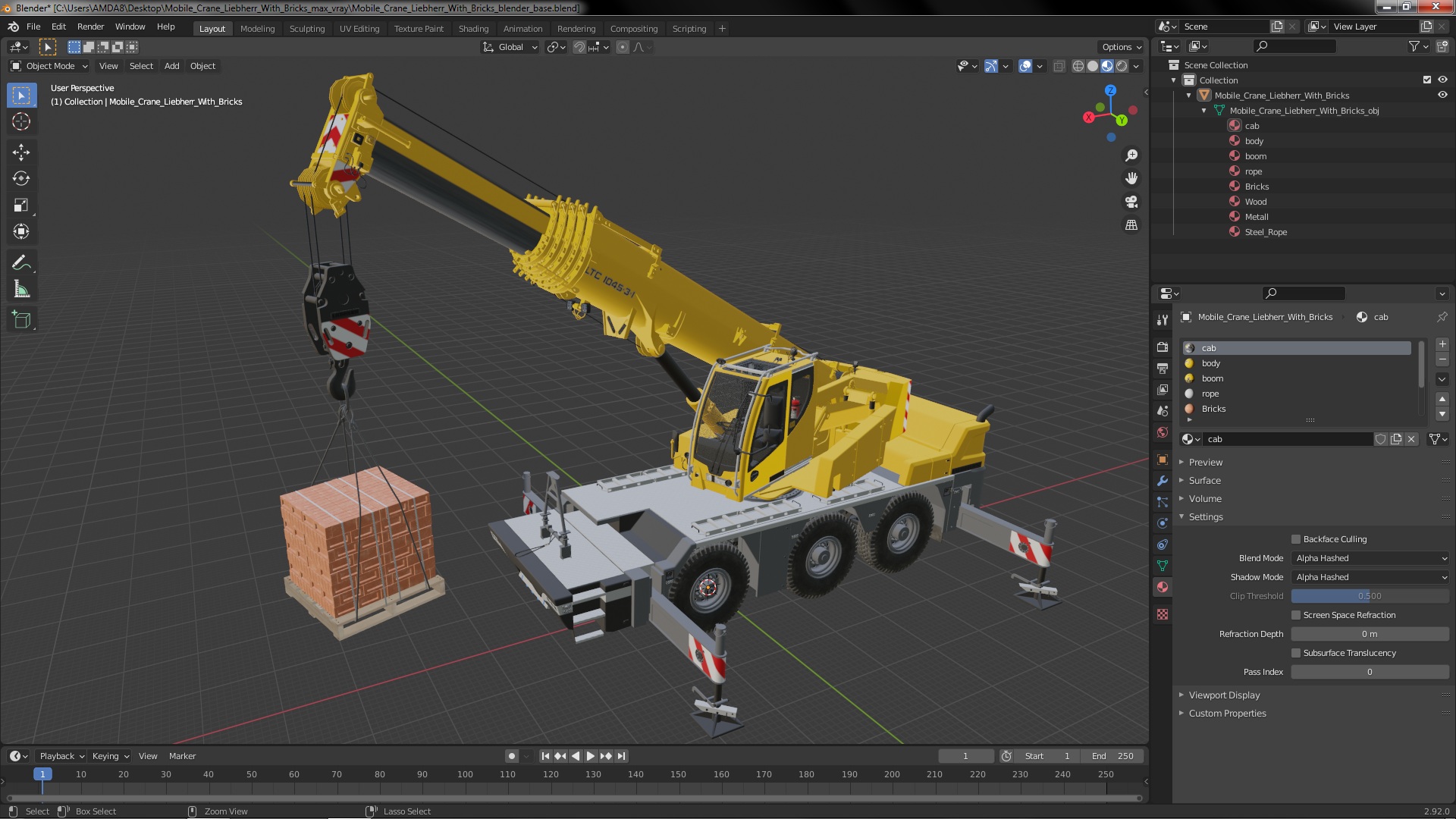Select the Cursor tool in toolbar
This screenshot has height=819, width=1456.
(21, 121)
